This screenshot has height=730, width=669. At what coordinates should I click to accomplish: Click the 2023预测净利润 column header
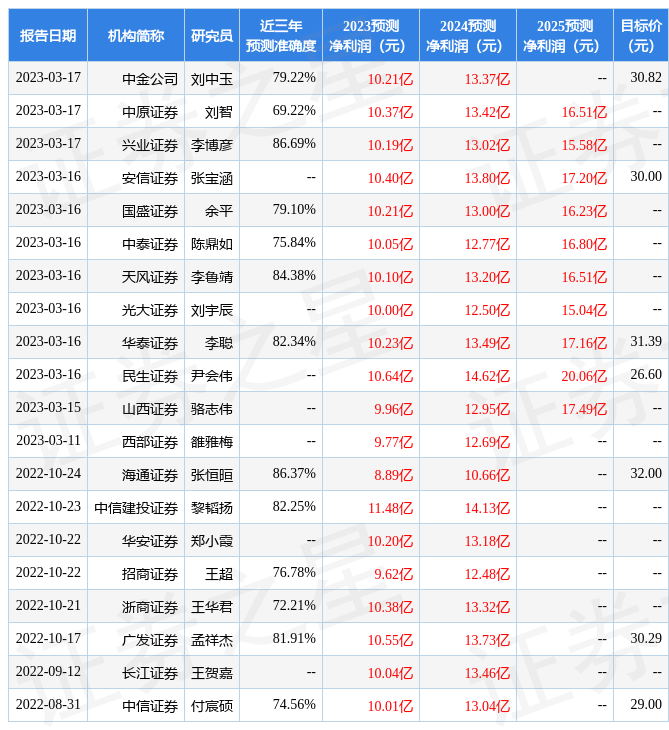[371, 35]
